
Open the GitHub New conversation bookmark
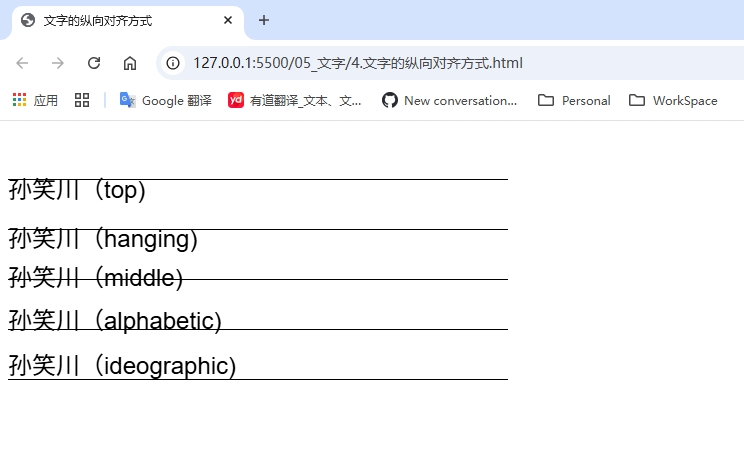(449, 101)
